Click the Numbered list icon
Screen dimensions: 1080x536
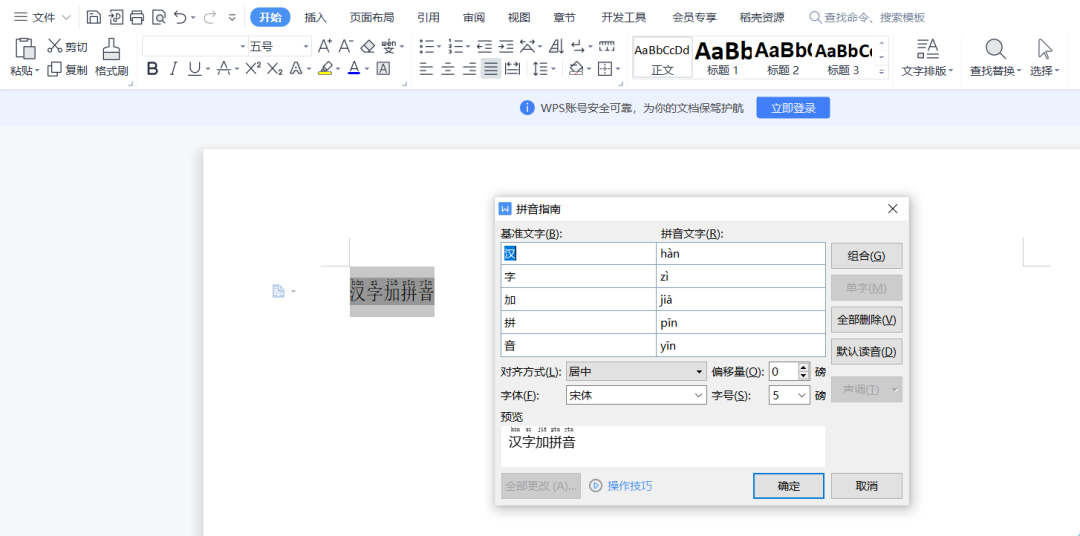click(455, 47)
